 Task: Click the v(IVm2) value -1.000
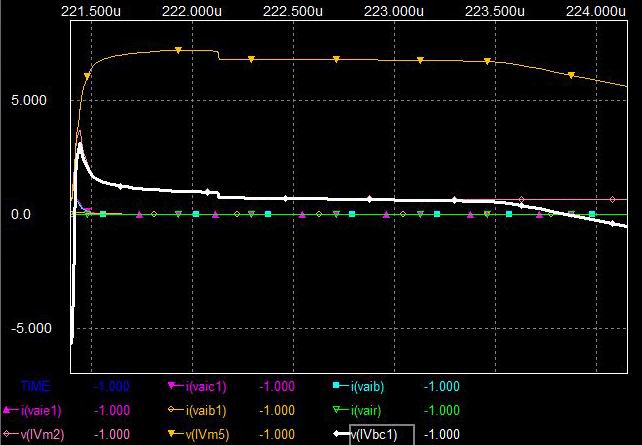[112, 435]
